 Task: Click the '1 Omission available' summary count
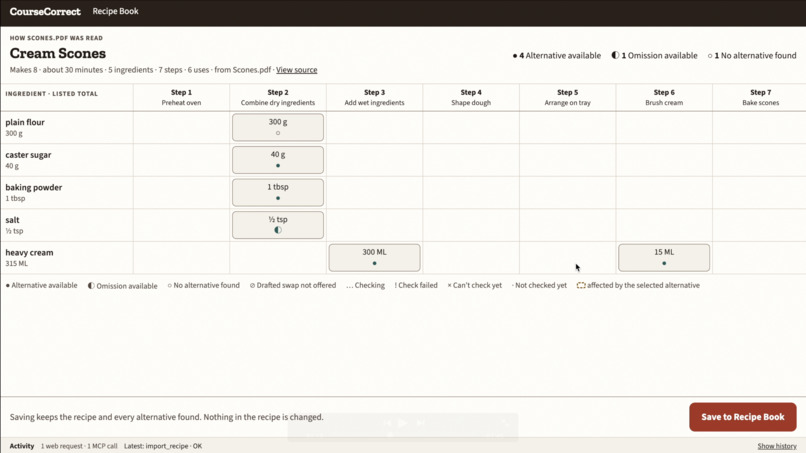point(654,56)
